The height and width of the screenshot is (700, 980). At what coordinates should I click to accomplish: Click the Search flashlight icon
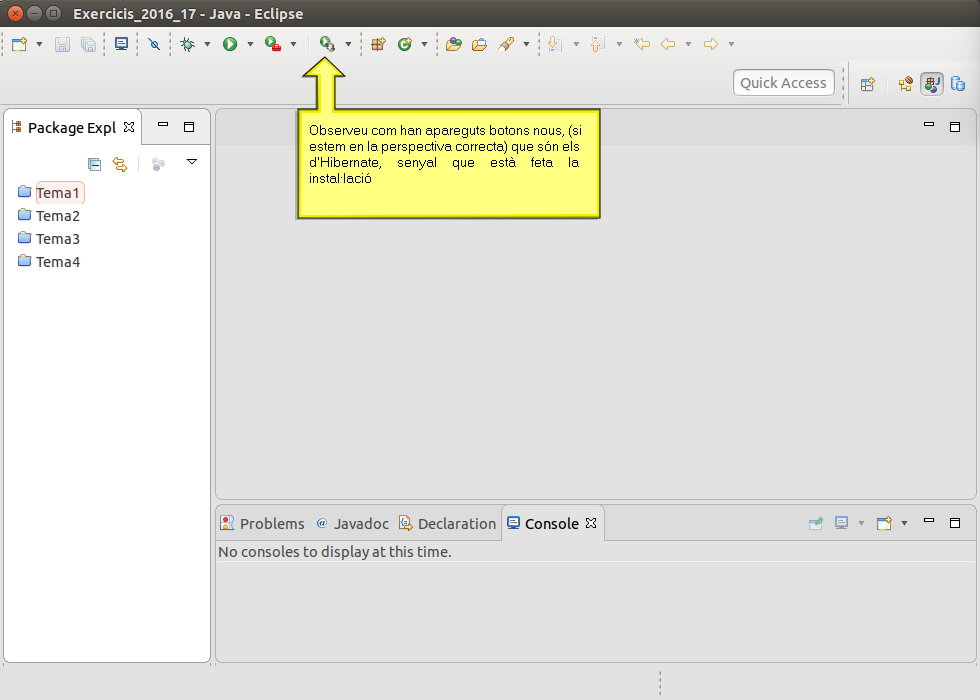[x=506, y=44]
